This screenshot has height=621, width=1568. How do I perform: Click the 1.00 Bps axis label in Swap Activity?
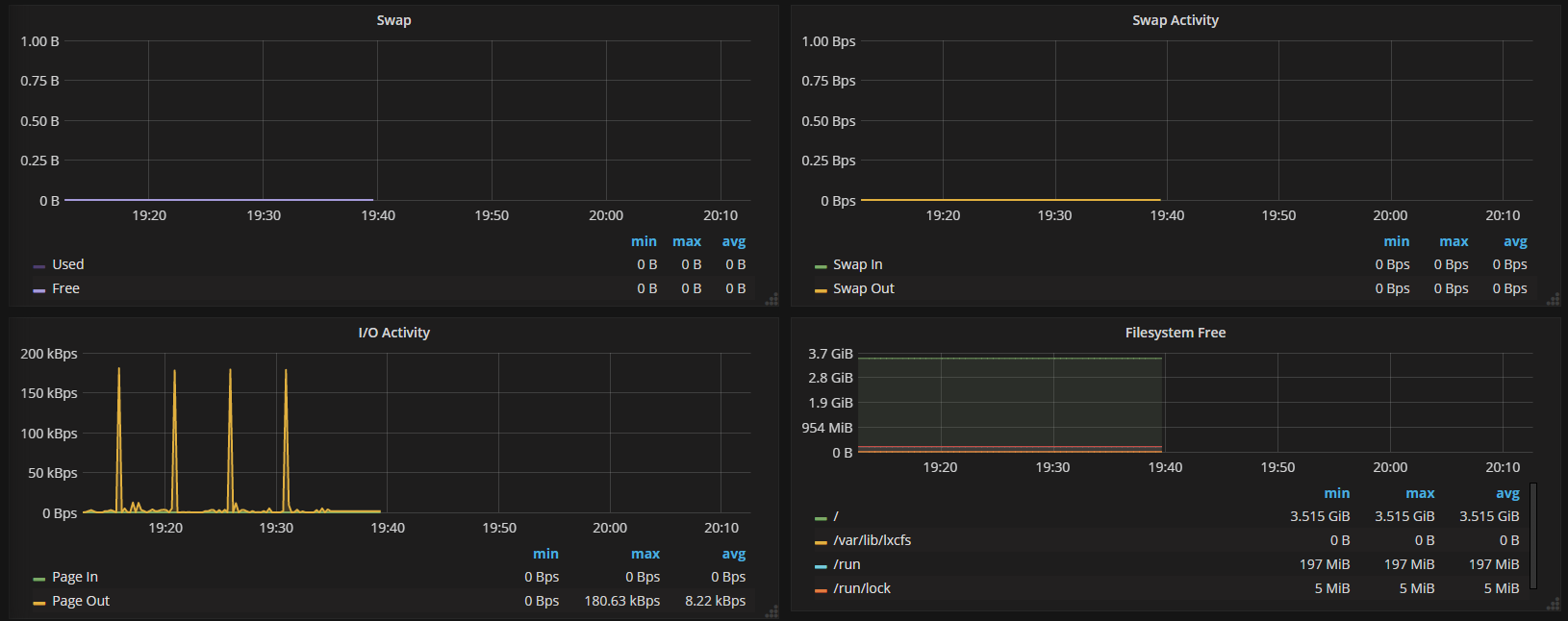tap(828, 41)
